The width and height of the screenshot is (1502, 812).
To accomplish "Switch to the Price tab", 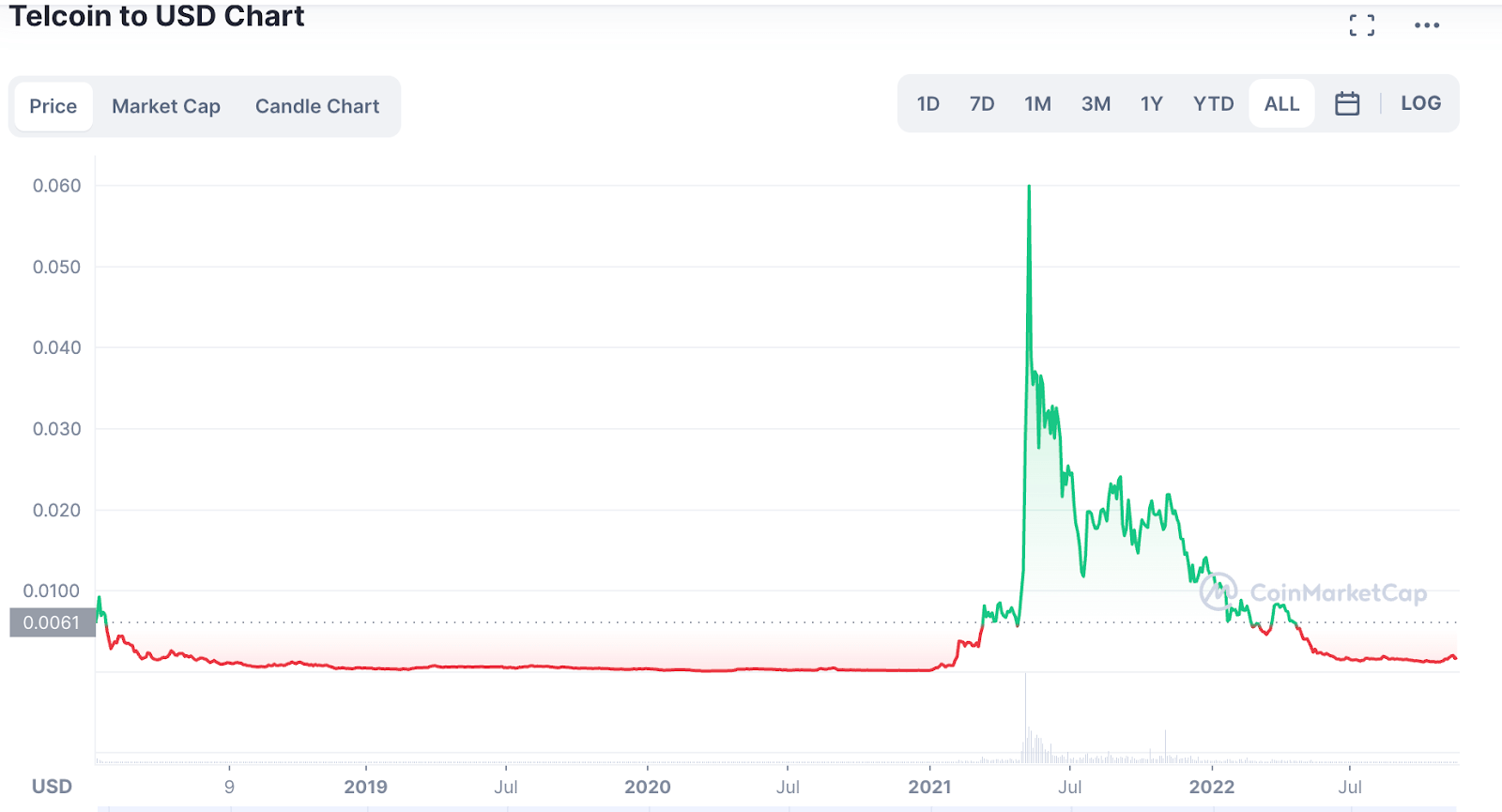I will [x=54, y=106].
